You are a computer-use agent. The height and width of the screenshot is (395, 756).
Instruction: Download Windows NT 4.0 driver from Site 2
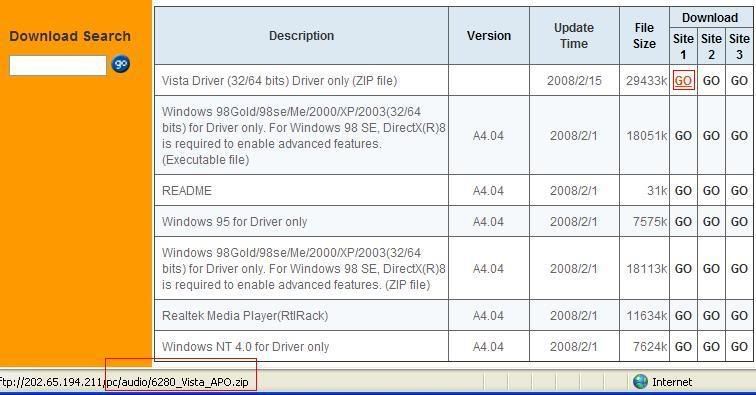(711, 346)
